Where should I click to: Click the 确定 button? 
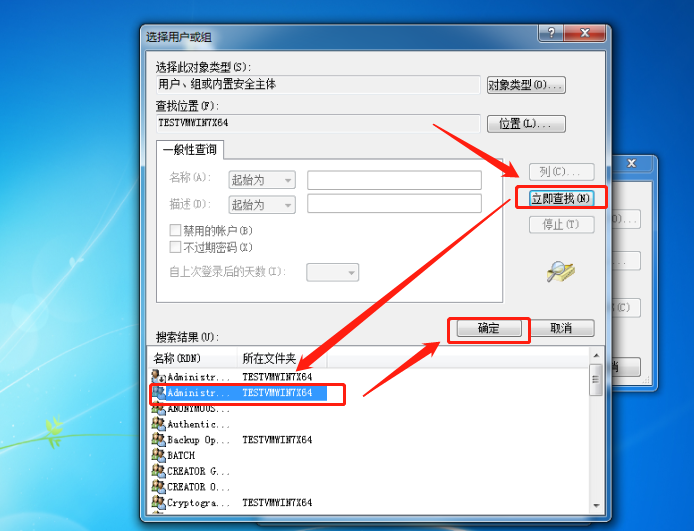489,328
